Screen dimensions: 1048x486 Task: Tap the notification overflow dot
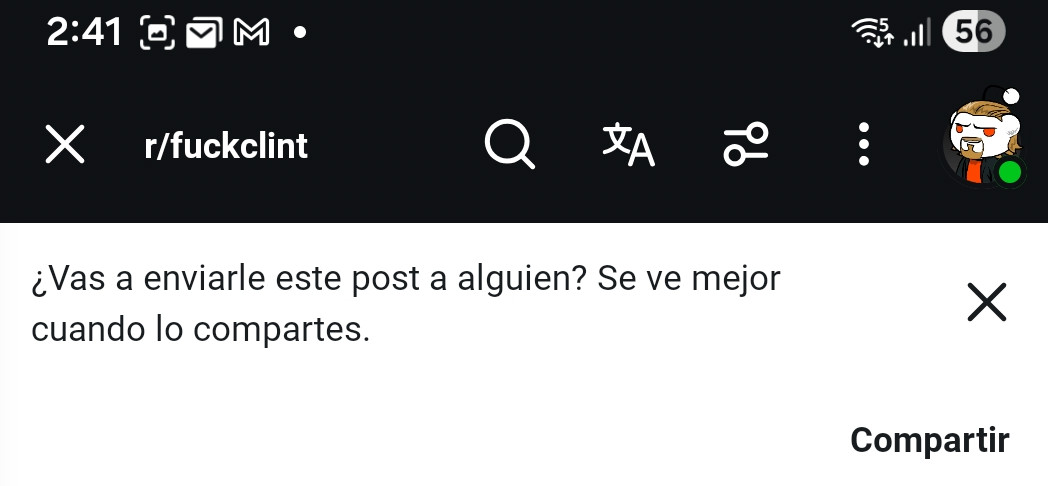click(300, 32)
